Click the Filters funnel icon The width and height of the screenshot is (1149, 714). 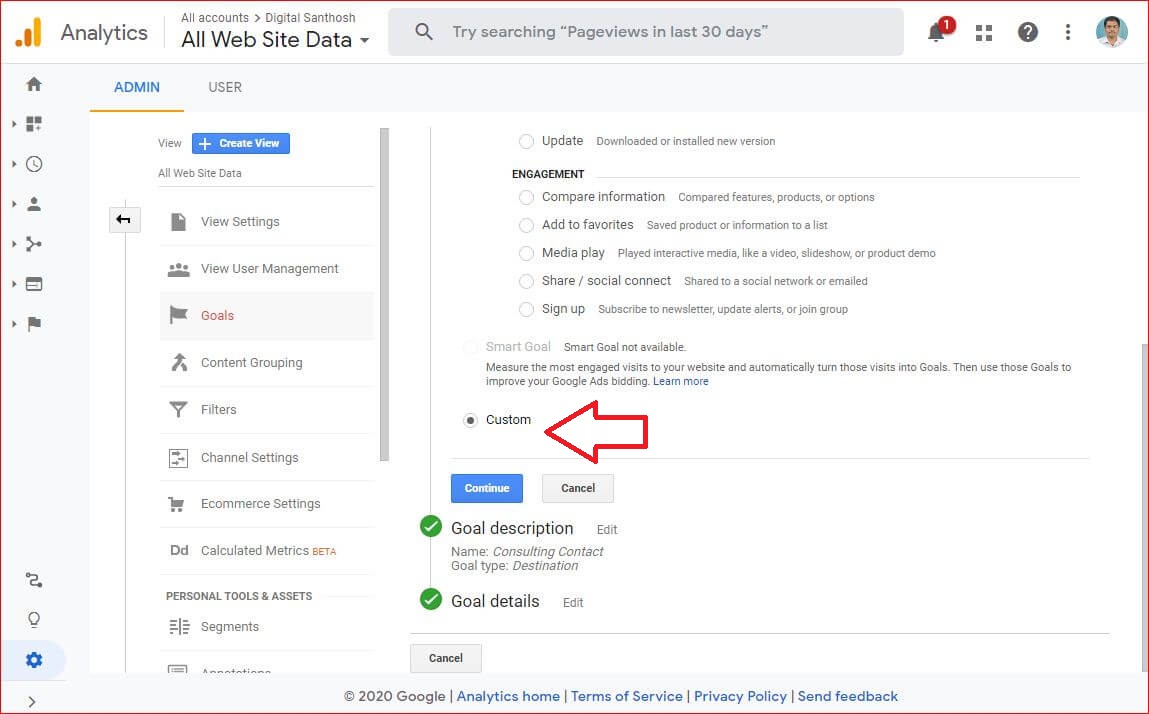[x=178, y=409]
